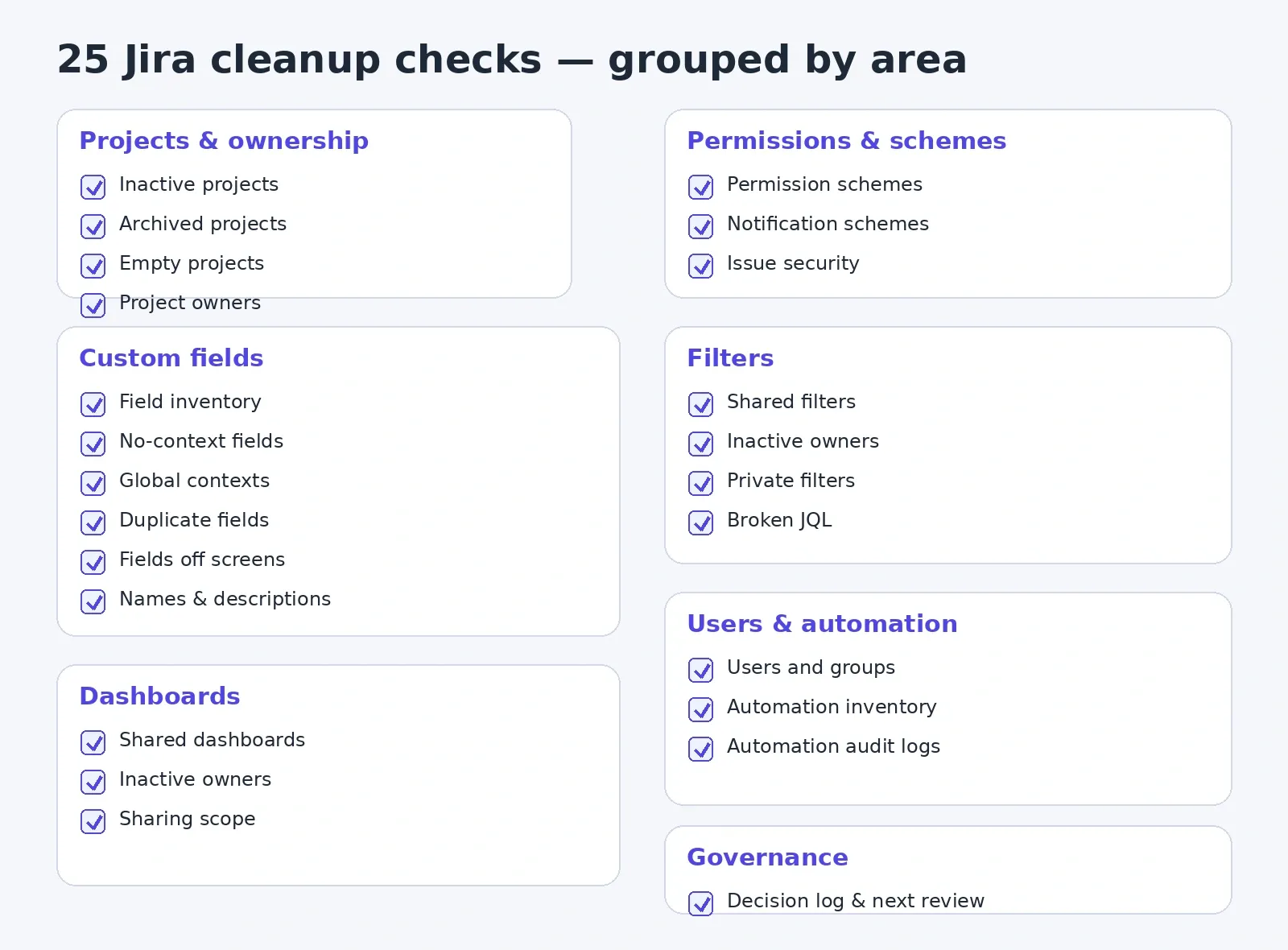
Task: Click the 'Projects & ownership' heading
Action: [224, 141]
